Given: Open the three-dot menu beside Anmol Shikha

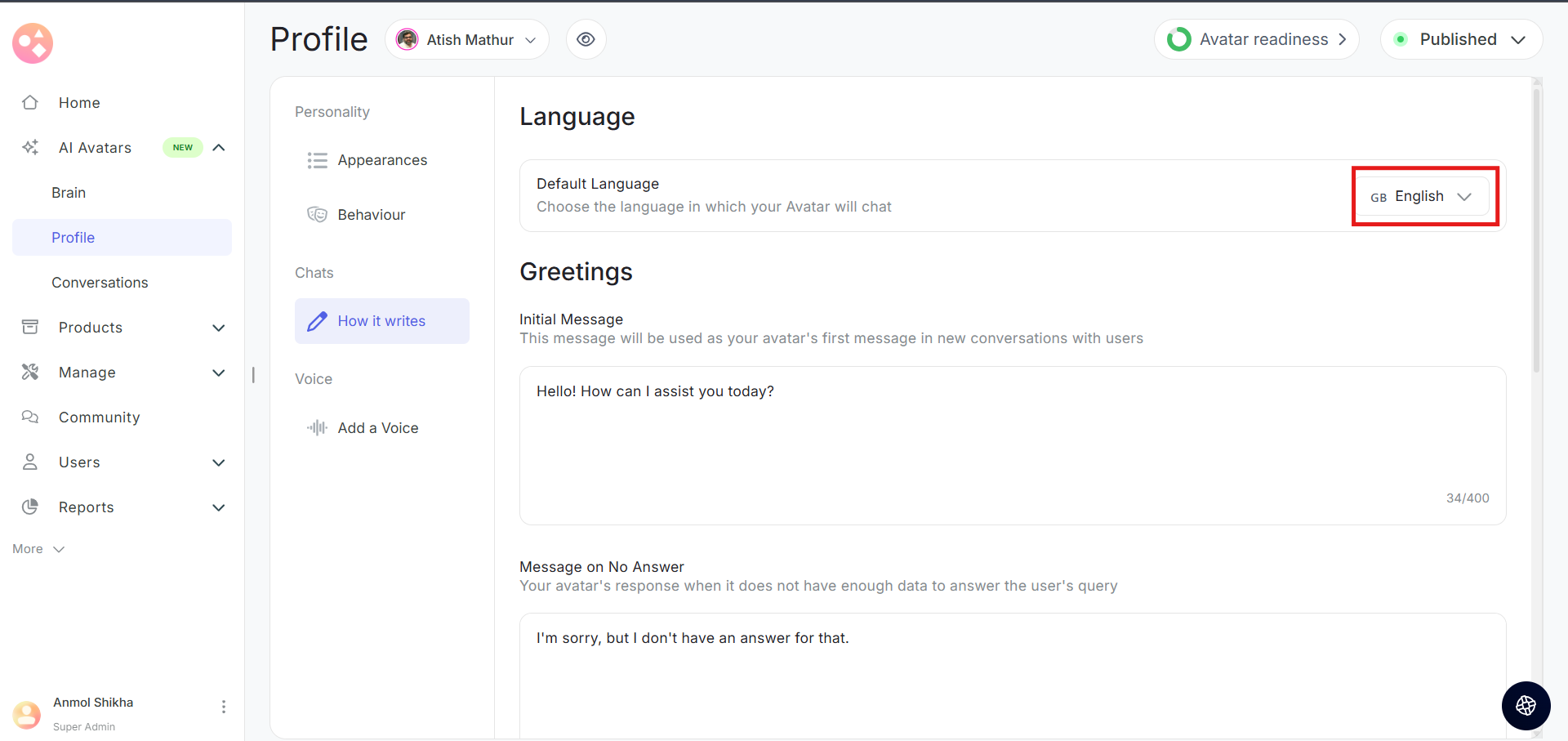Looking at the screenshot, I should pyautogui.click(x=223, y=707).
